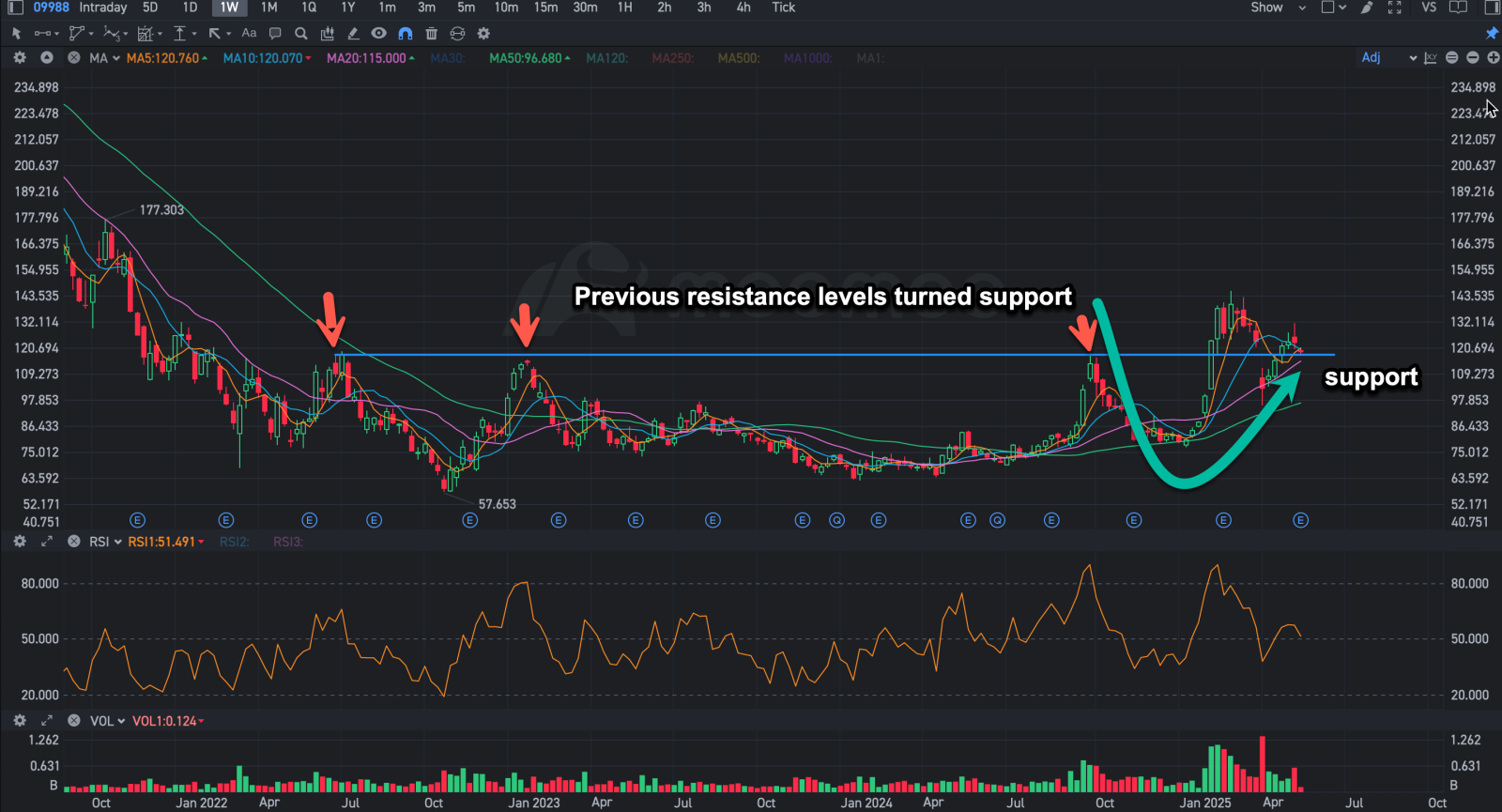Viewport: 1502px width, 812px height.
Task: Toggle drawings visibility with eye icon
Action: [x=378, y=34]
